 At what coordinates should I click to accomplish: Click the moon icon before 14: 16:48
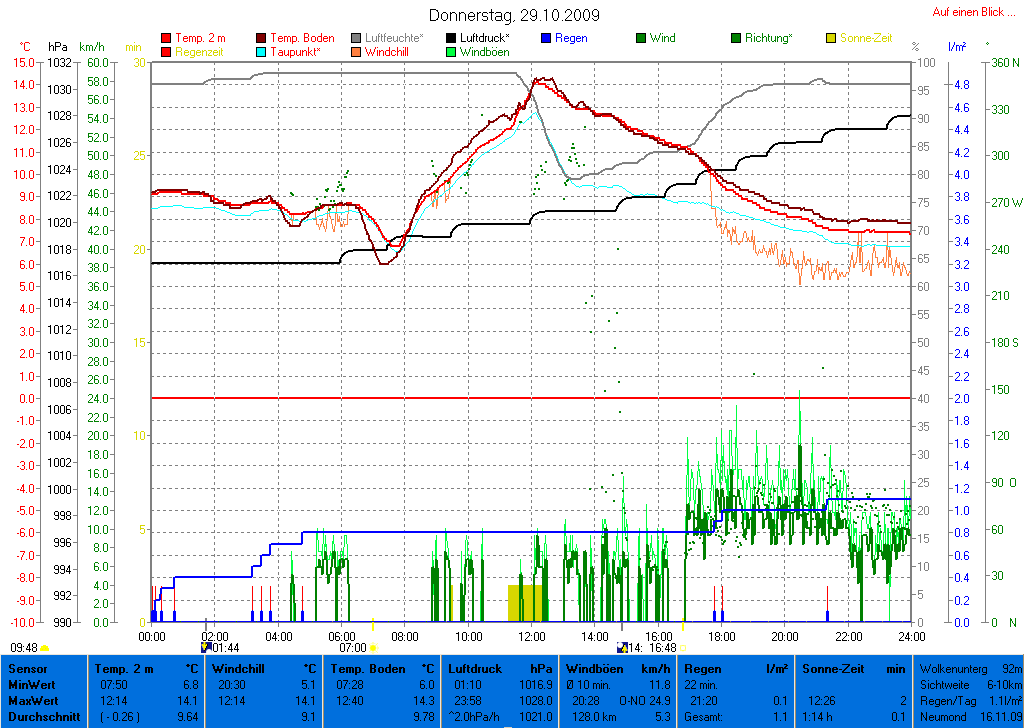click(x=621, y=647)
